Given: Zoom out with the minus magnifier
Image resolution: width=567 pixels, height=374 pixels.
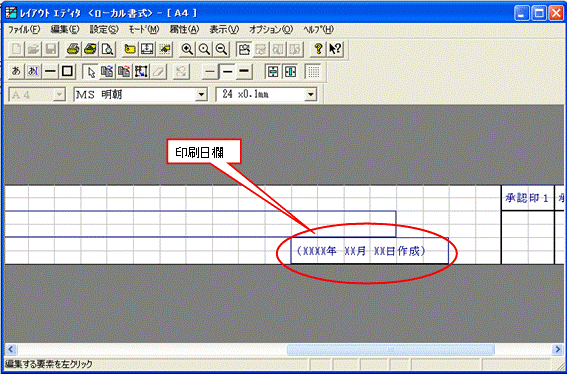Looking at the screenshot, I should coord(222,49).
